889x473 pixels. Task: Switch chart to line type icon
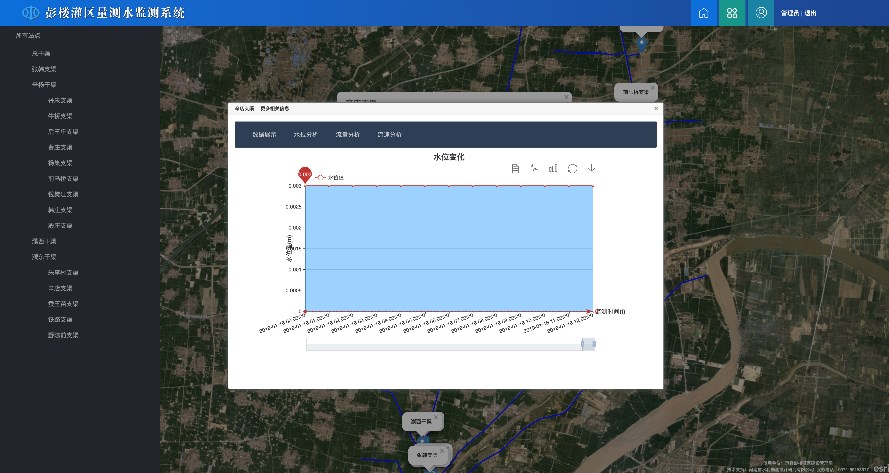coord(534,168)
